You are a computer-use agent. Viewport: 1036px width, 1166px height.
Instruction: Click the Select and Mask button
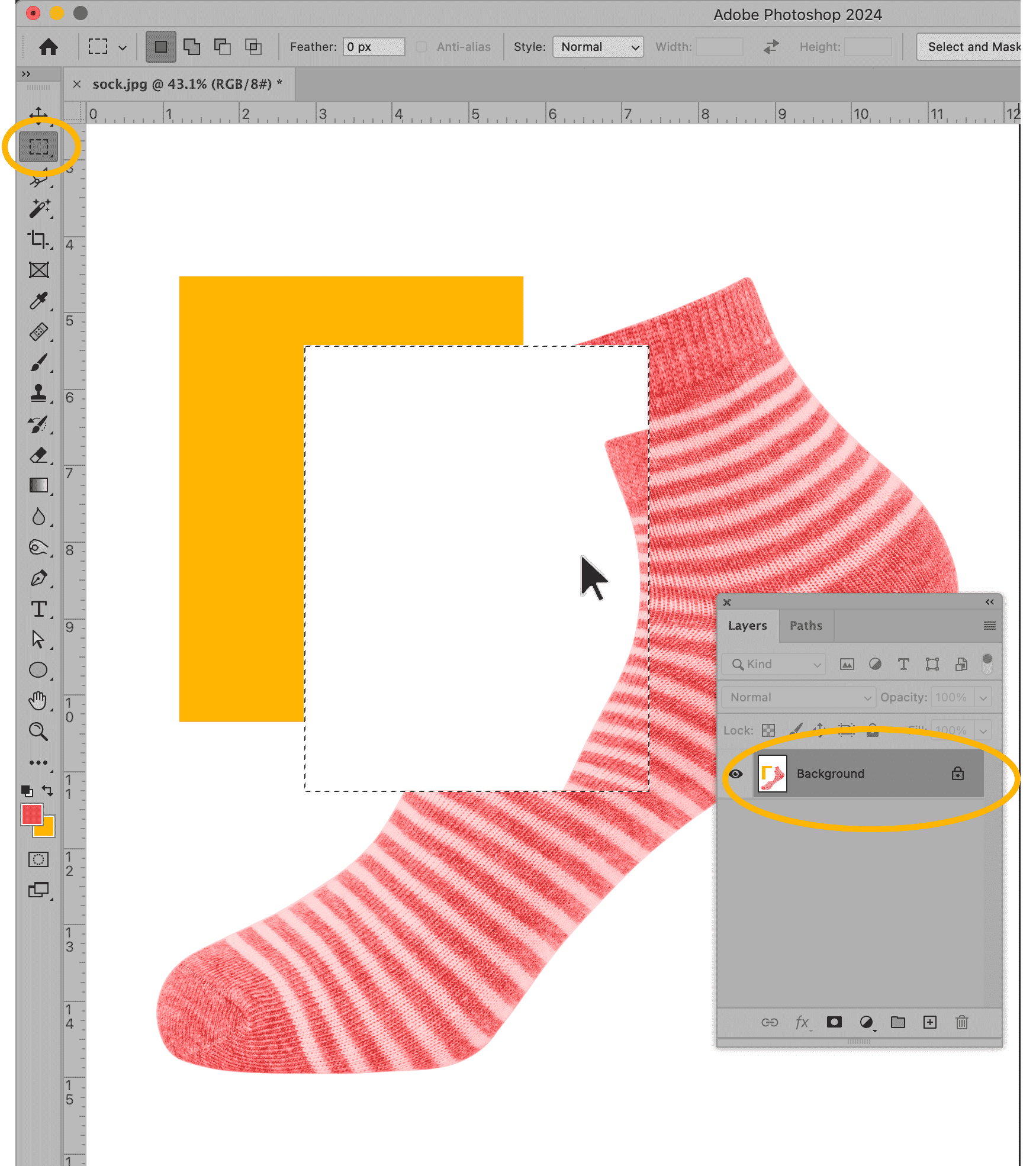click(971, 47)
